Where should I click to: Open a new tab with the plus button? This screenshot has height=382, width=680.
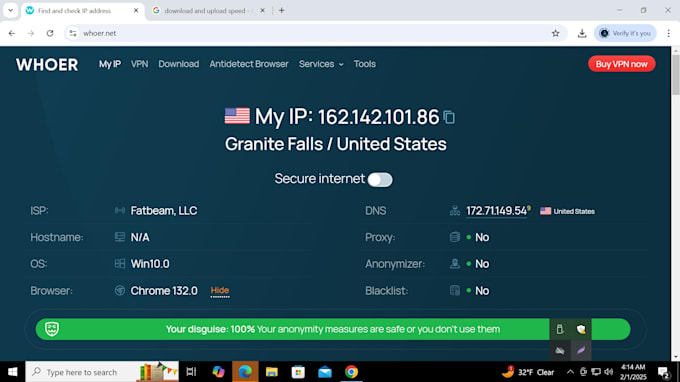(281, 10)
